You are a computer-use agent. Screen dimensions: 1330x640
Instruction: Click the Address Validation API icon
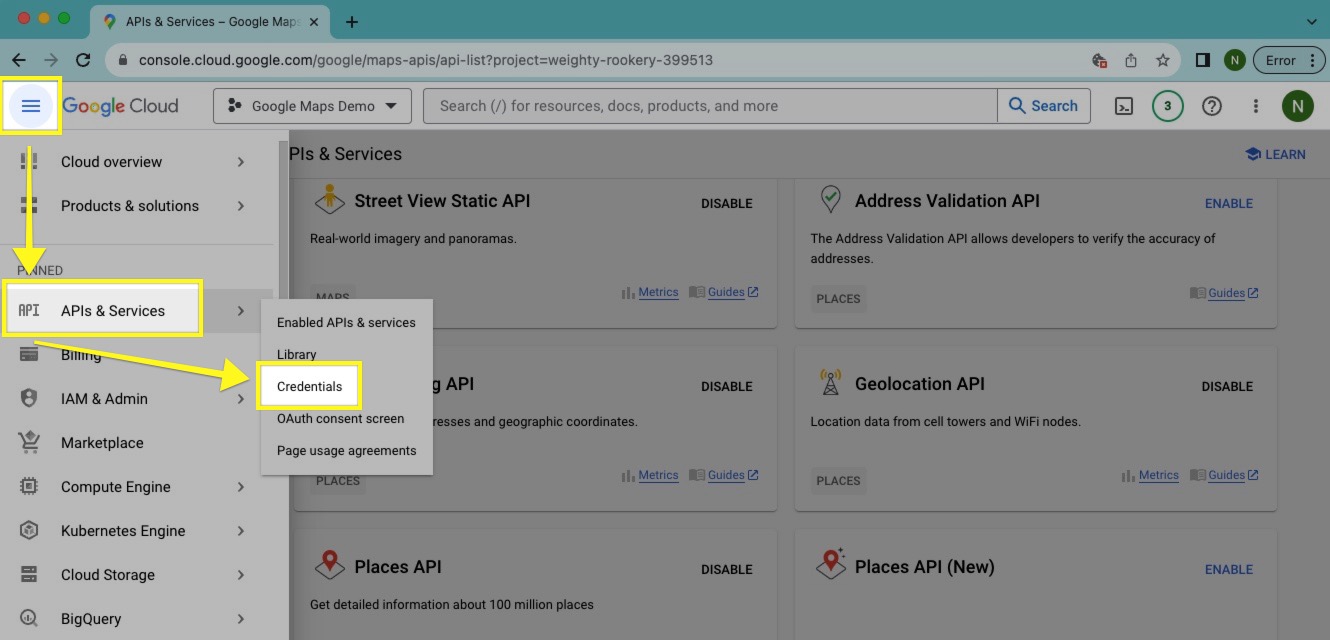[x=830, y=199]
